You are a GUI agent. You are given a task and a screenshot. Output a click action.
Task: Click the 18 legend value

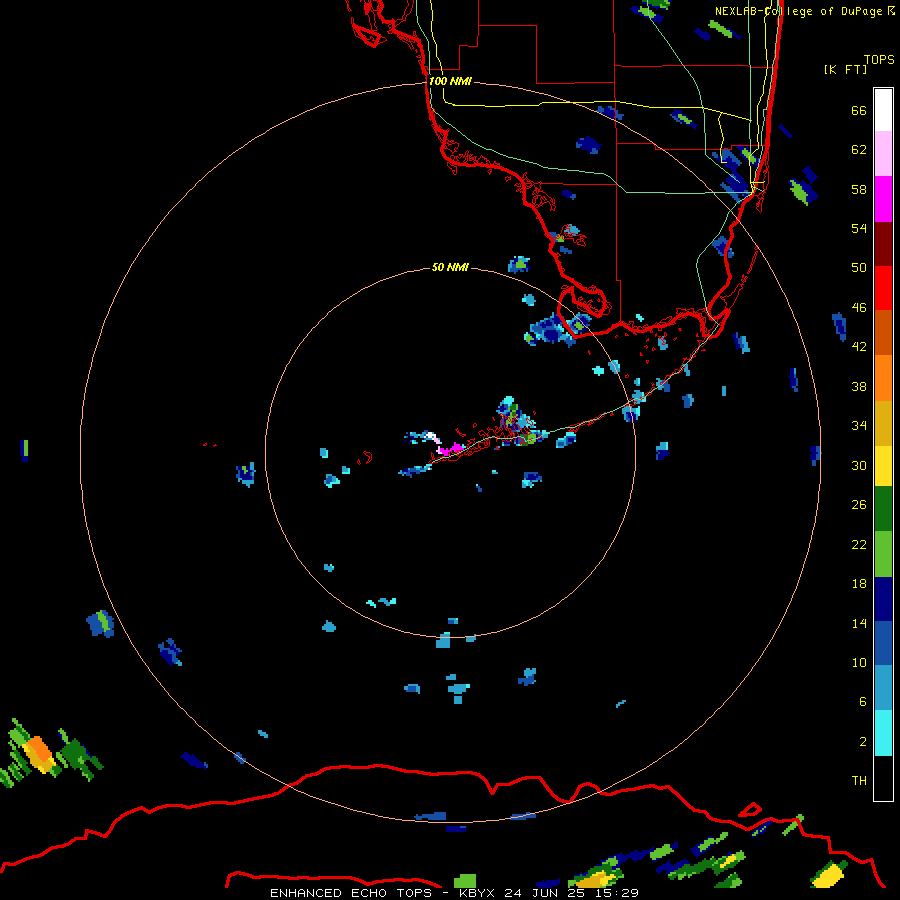click(x=859, y=584)
